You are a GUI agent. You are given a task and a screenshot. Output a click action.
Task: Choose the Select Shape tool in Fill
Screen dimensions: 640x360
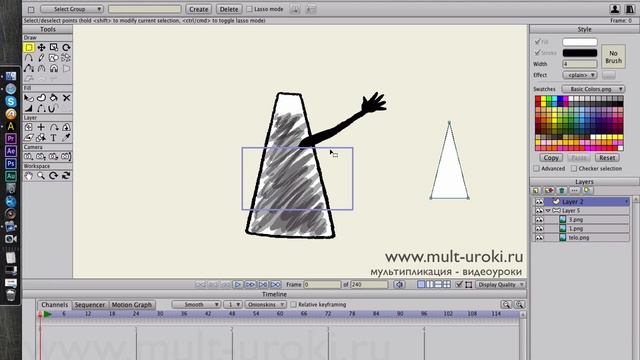click(29, 98)
